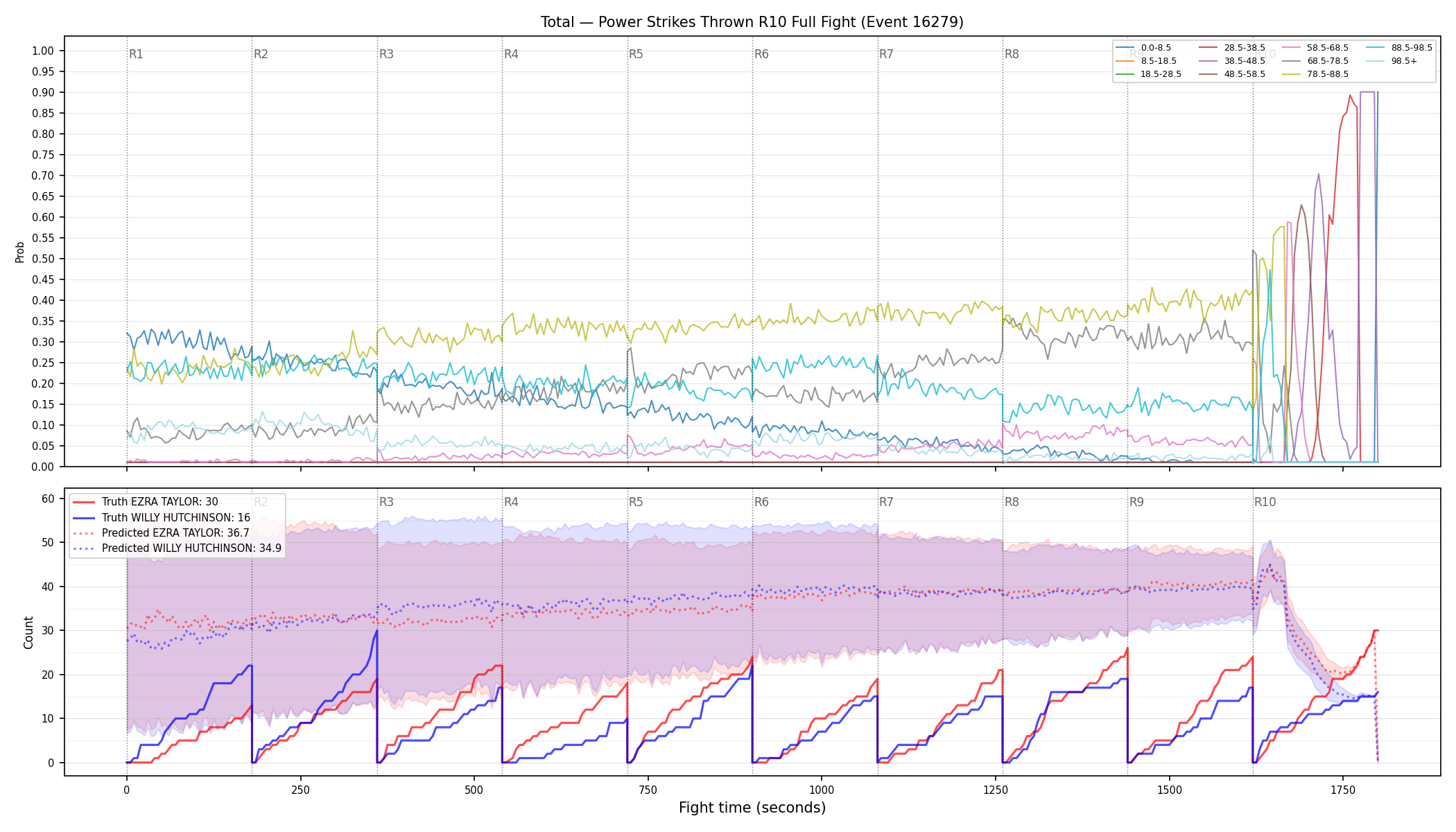Click the R8 round label in the Count plot
This screenshot has height=832, width=1456.
pos(1012,502)
